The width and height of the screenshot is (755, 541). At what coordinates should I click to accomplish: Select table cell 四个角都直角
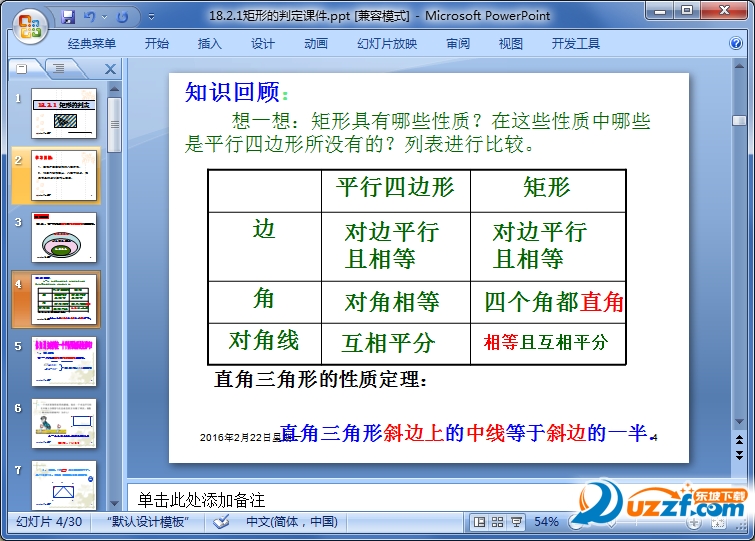[548, 302]
